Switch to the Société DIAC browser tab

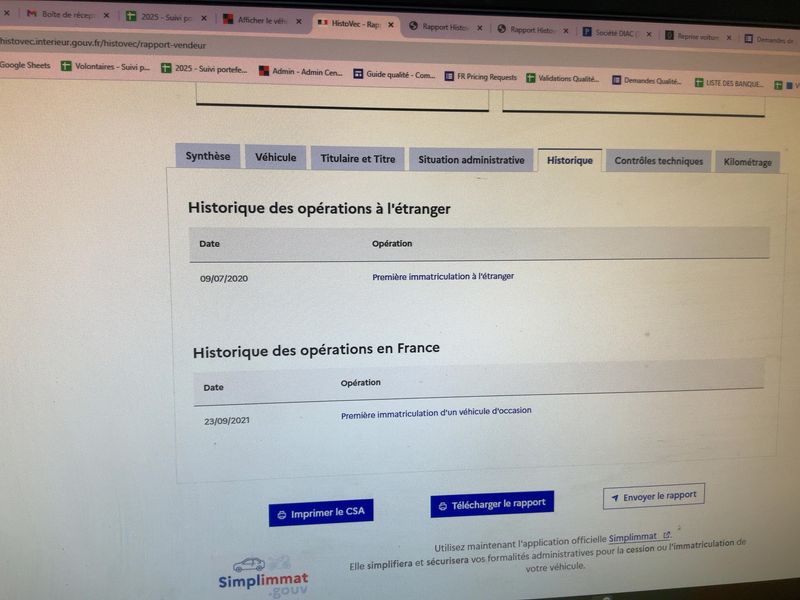pyautogui.click(x=610, y=33)
